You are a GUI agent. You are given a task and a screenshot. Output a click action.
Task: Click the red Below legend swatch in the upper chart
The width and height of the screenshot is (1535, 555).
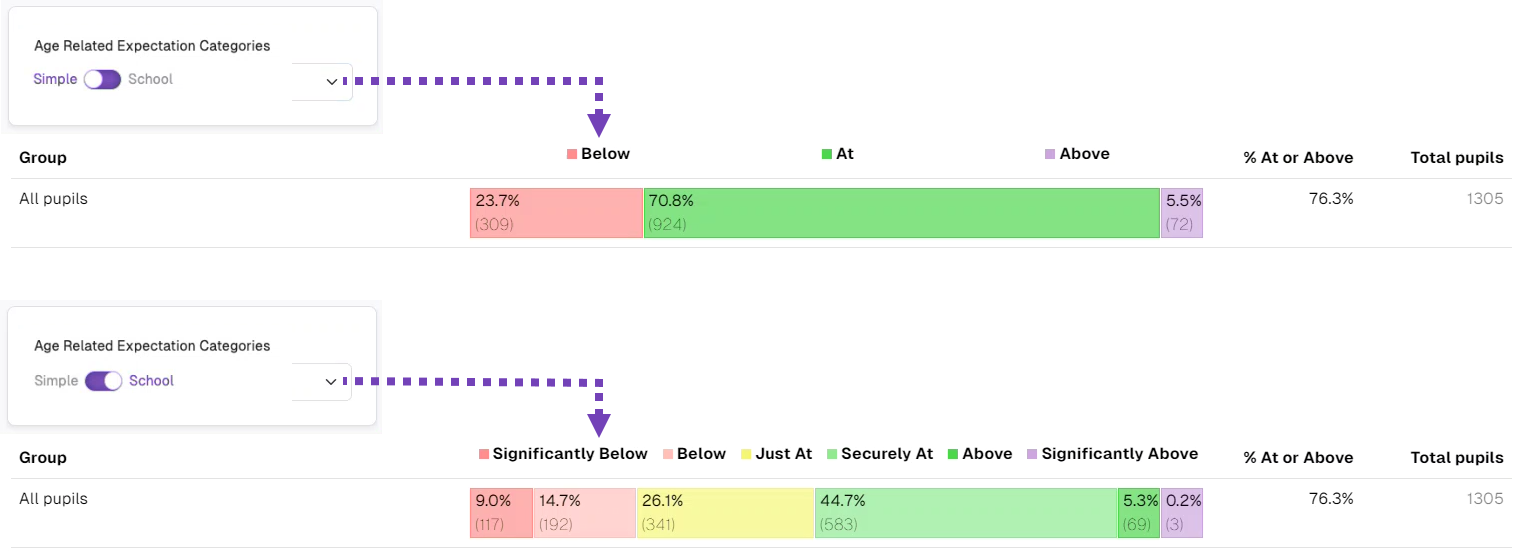572,155
